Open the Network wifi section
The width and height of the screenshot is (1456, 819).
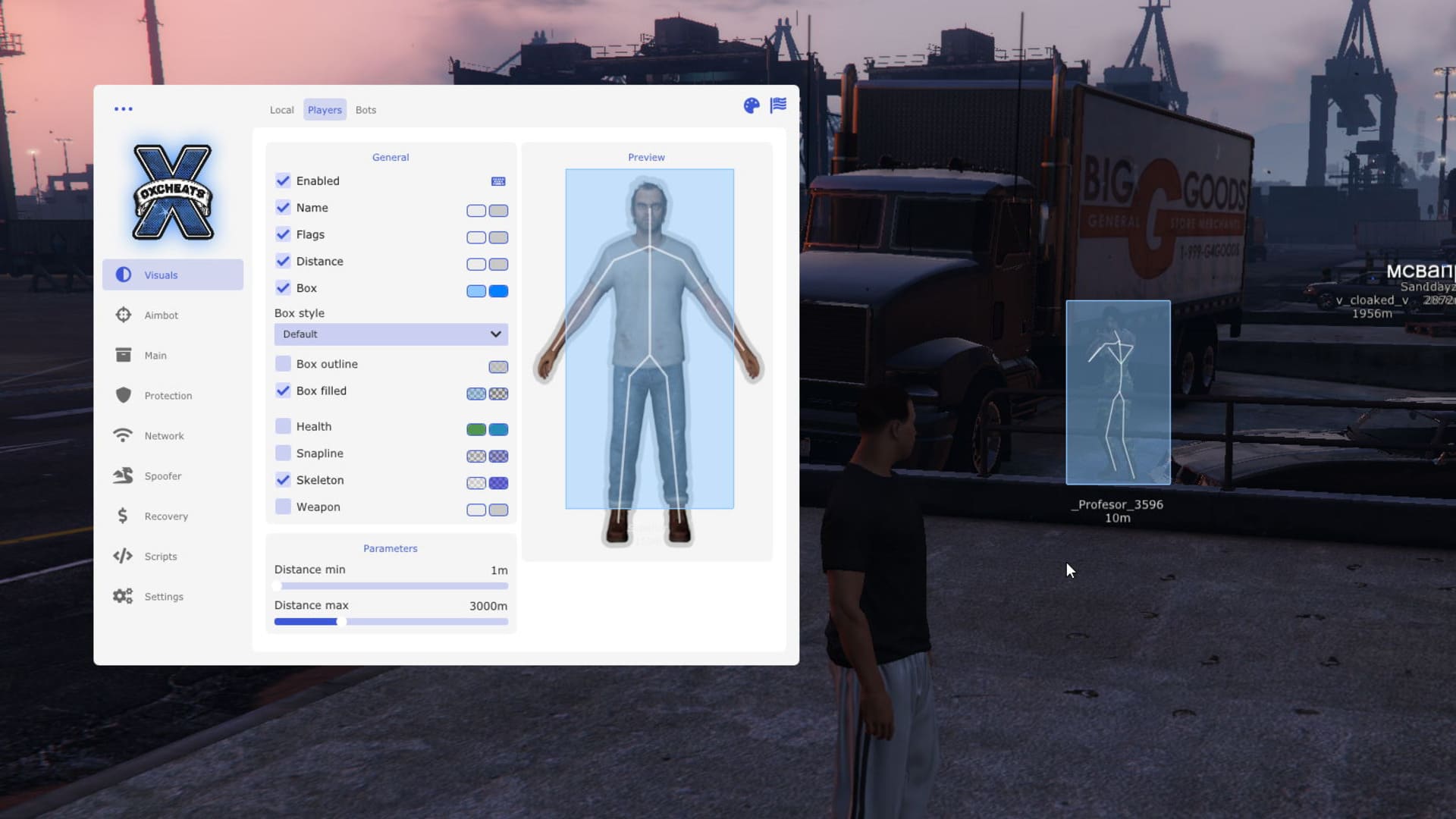pos(173,435)
